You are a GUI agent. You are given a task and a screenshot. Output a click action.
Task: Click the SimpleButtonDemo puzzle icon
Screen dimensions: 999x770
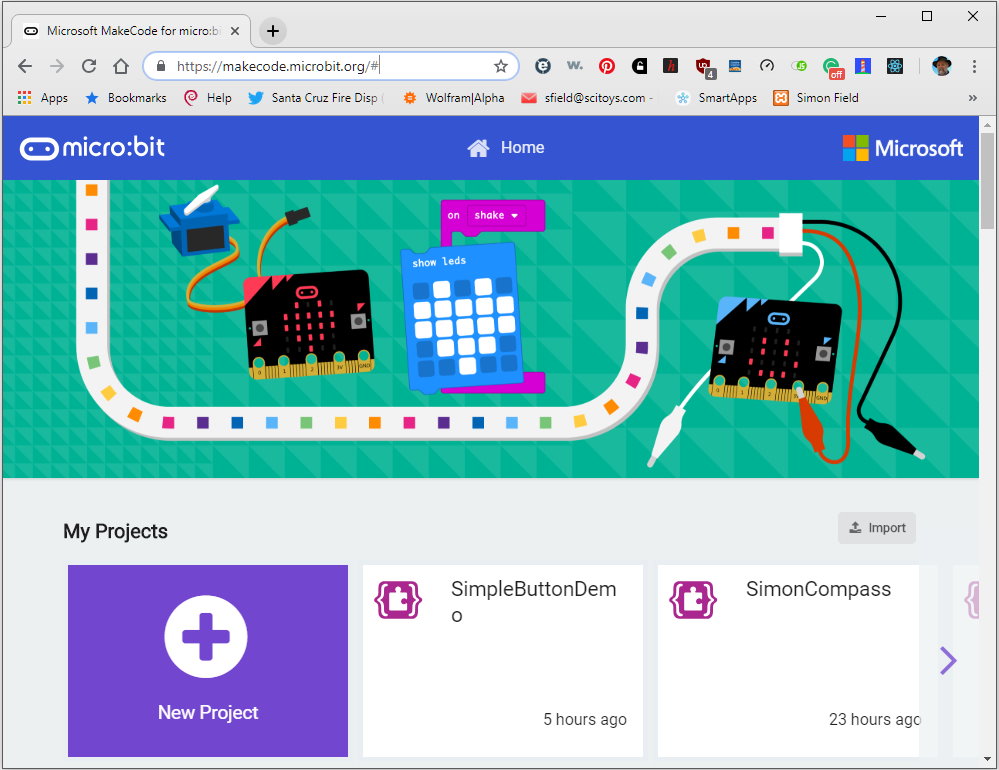coord(398,599)
